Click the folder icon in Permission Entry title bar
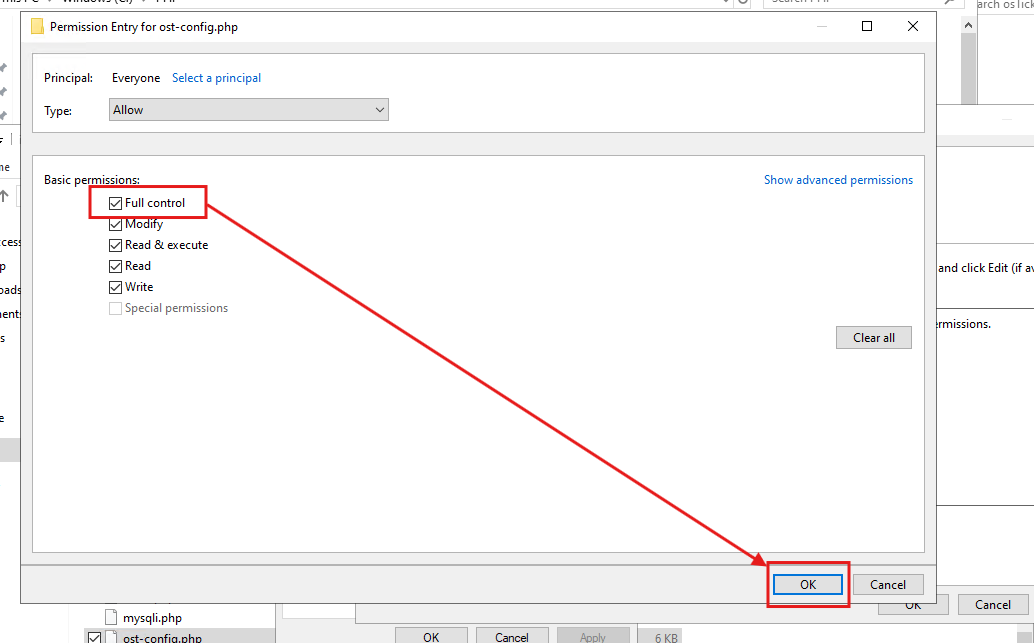The width and height of the screenshot is (1034, 643). 38,26
